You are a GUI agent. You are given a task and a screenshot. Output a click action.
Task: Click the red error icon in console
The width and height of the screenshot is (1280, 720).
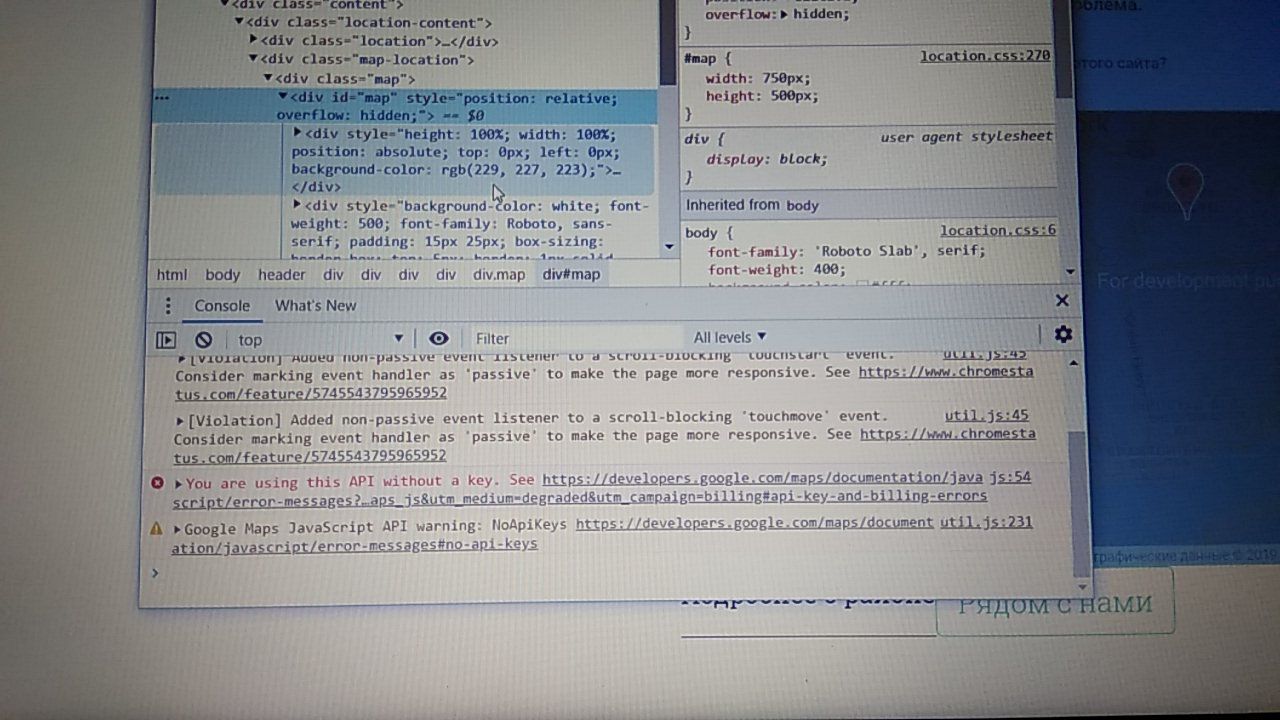click(x=157, y=482)
